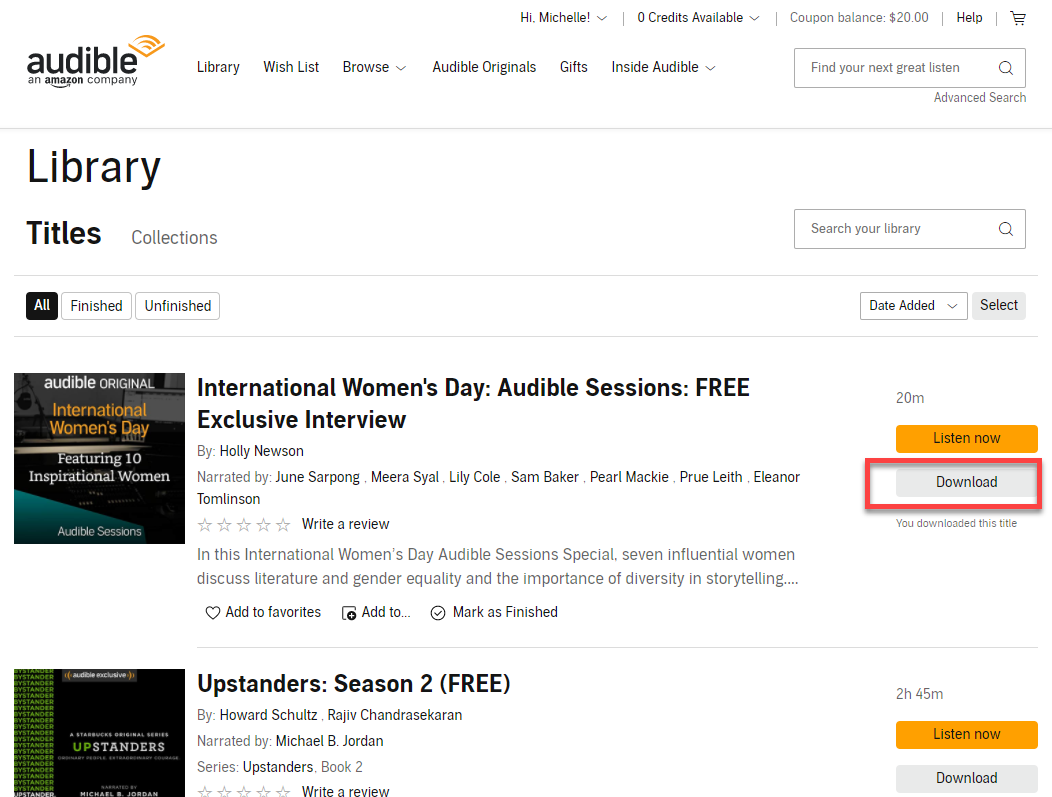Screen dimensions: 1052x797
Task: Select the Finished filter
Action: [x=96, y=305]
